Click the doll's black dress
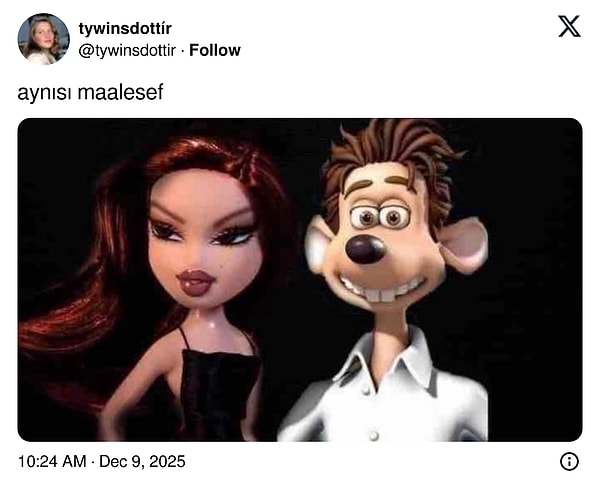Viewport: 600px width, 492px height. [x=218, y=396]
